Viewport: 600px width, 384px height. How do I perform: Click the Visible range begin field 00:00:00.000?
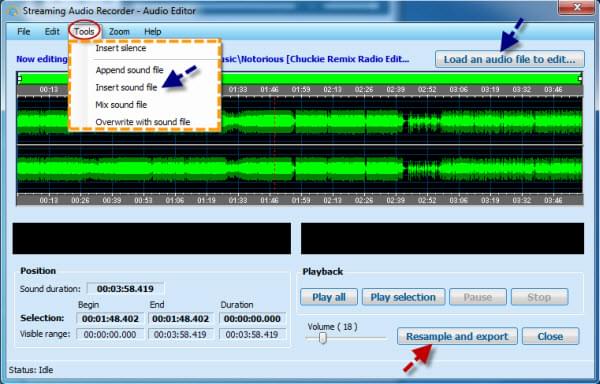tap(110, 334)
